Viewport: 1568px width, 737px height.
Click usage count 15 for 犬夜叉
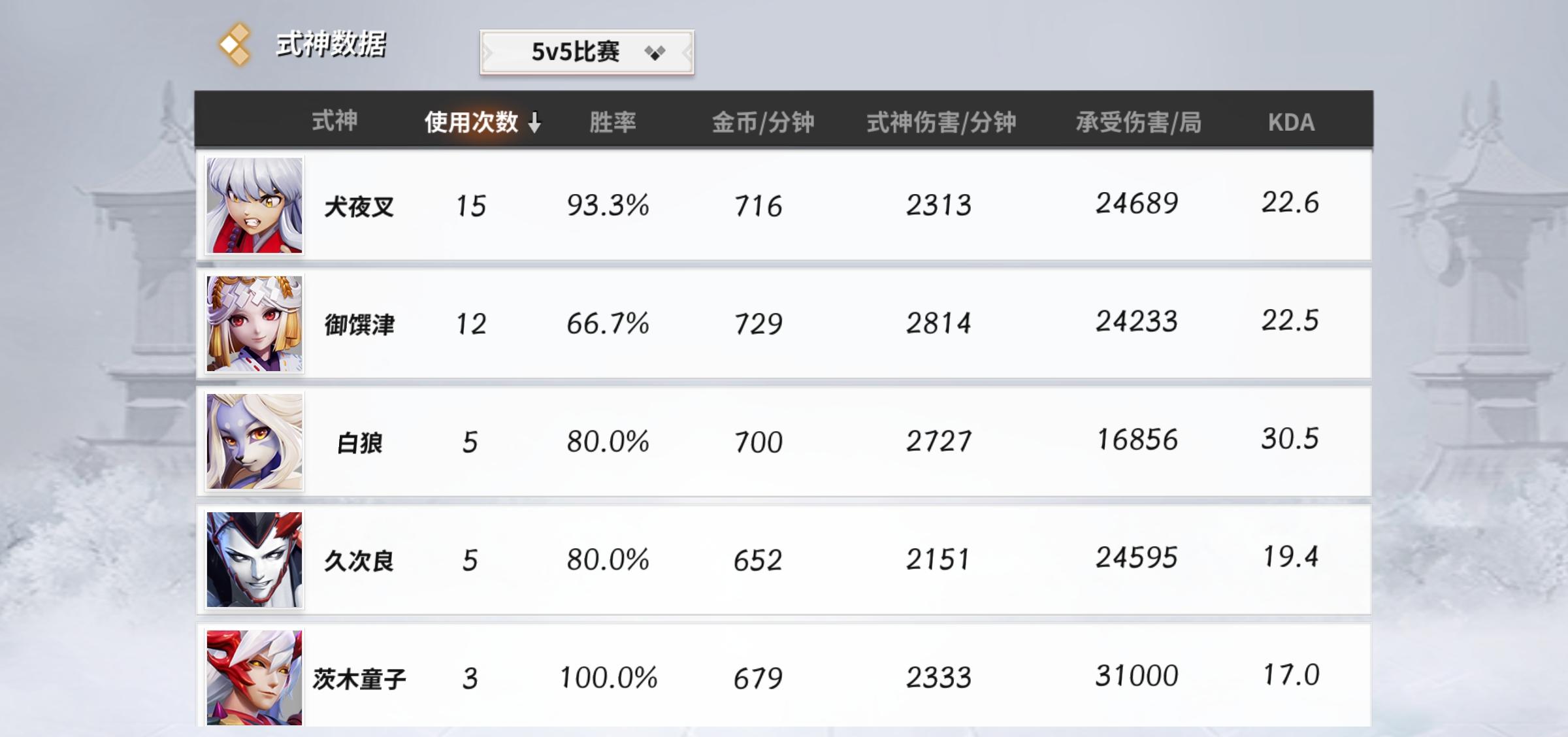click(470, 206)
